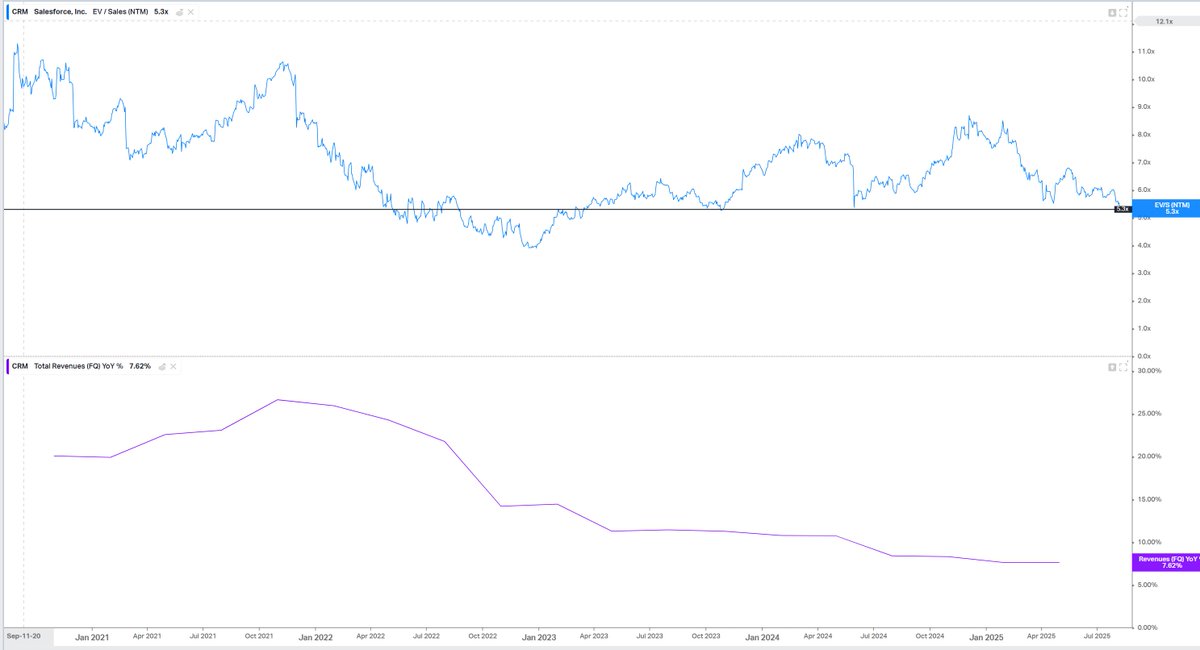Screen dimensions: 1200x650
Task: Click the Oct 2021 date axis label
Action: [259, 635]
